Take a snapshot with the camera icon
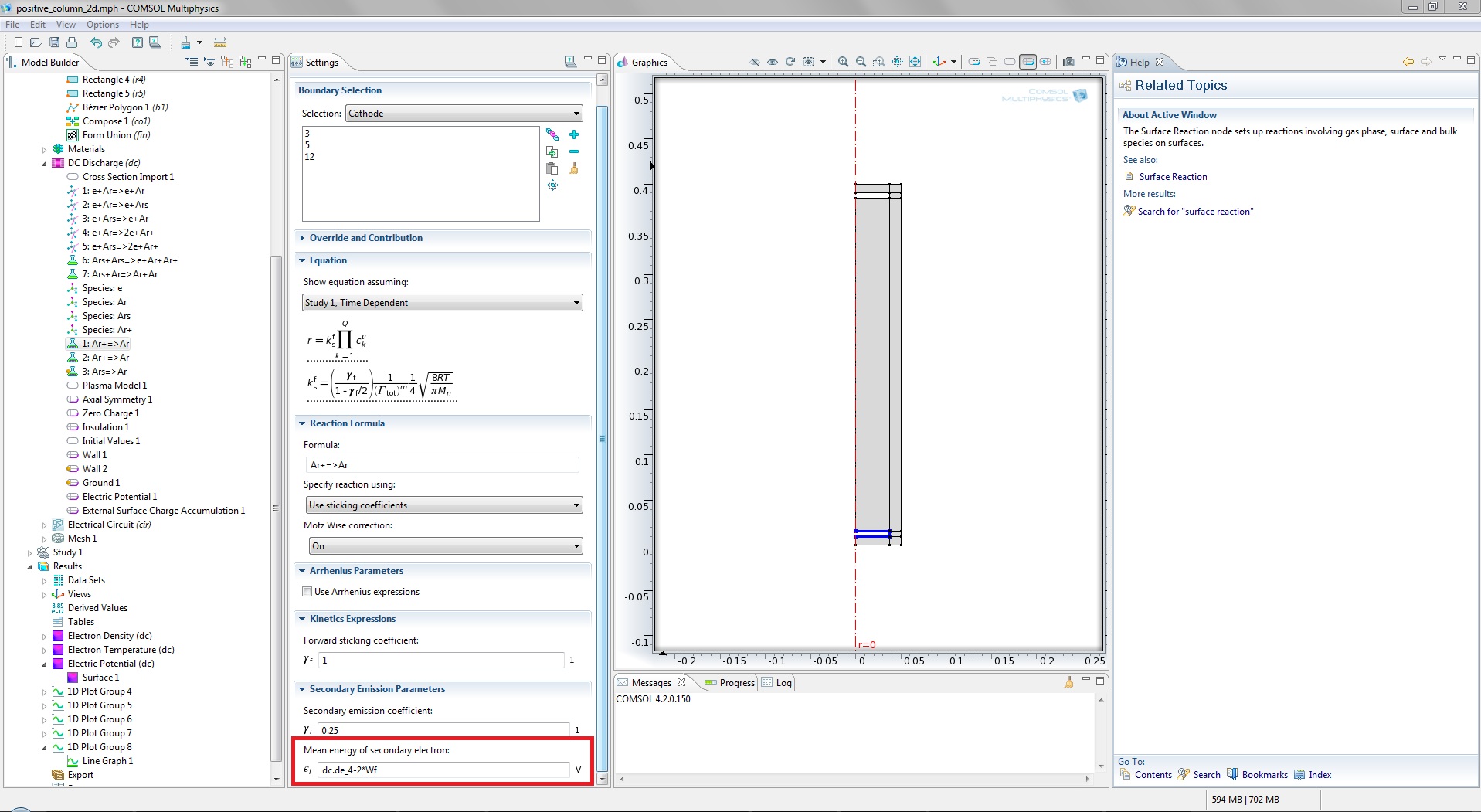The image size is (1481, 812). tap(1068, 62)
